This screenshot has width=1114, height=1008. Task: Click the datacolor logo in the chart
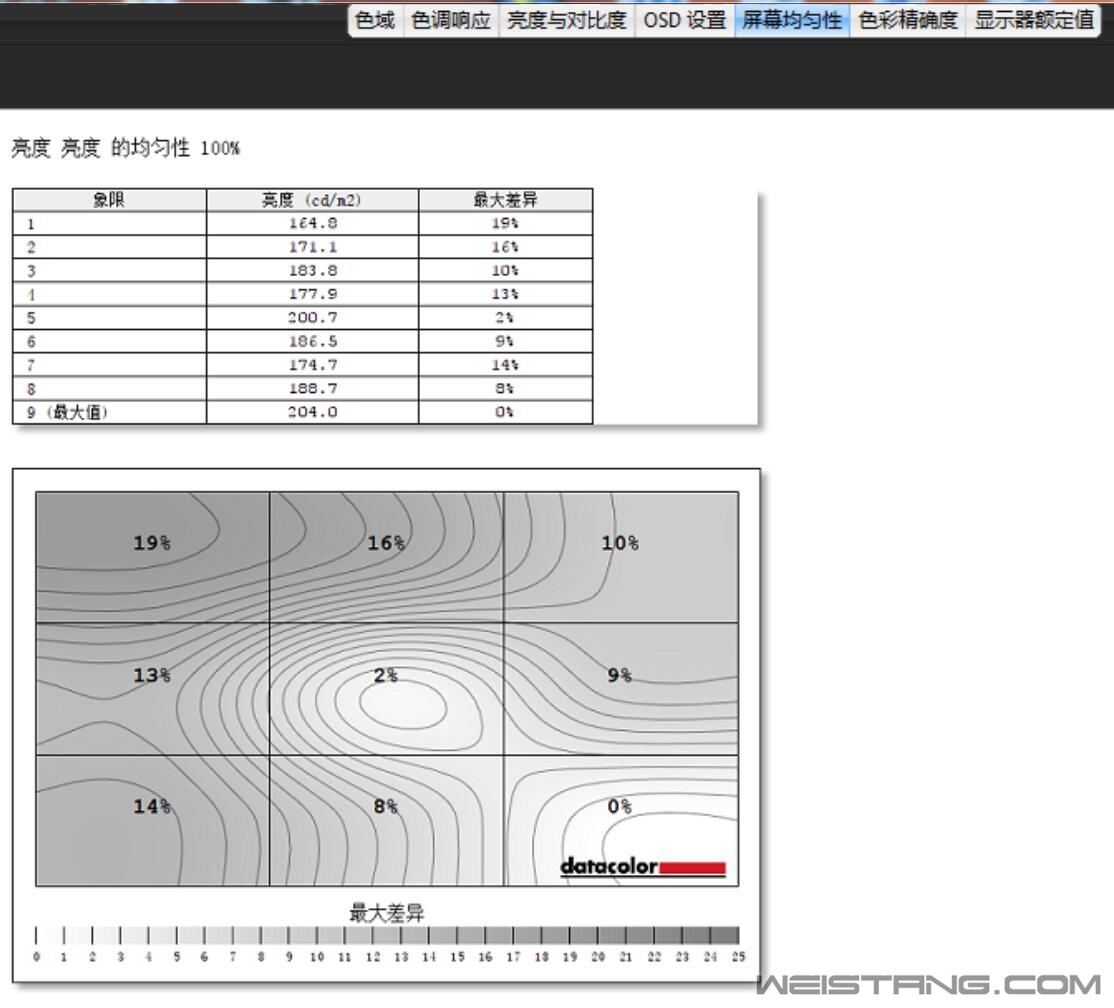point(642,866)
